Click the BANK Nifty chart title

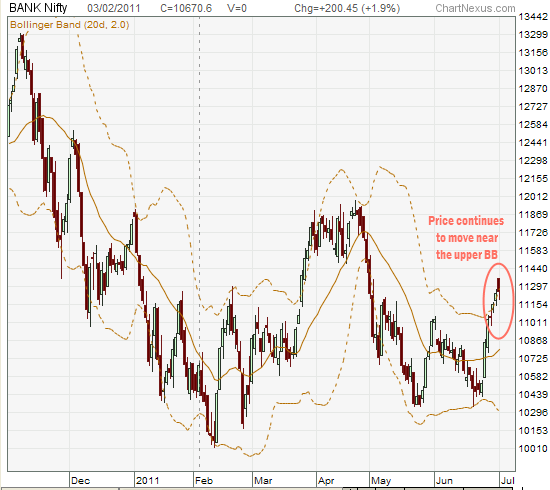pyautogui.click(x=38, y=8)
